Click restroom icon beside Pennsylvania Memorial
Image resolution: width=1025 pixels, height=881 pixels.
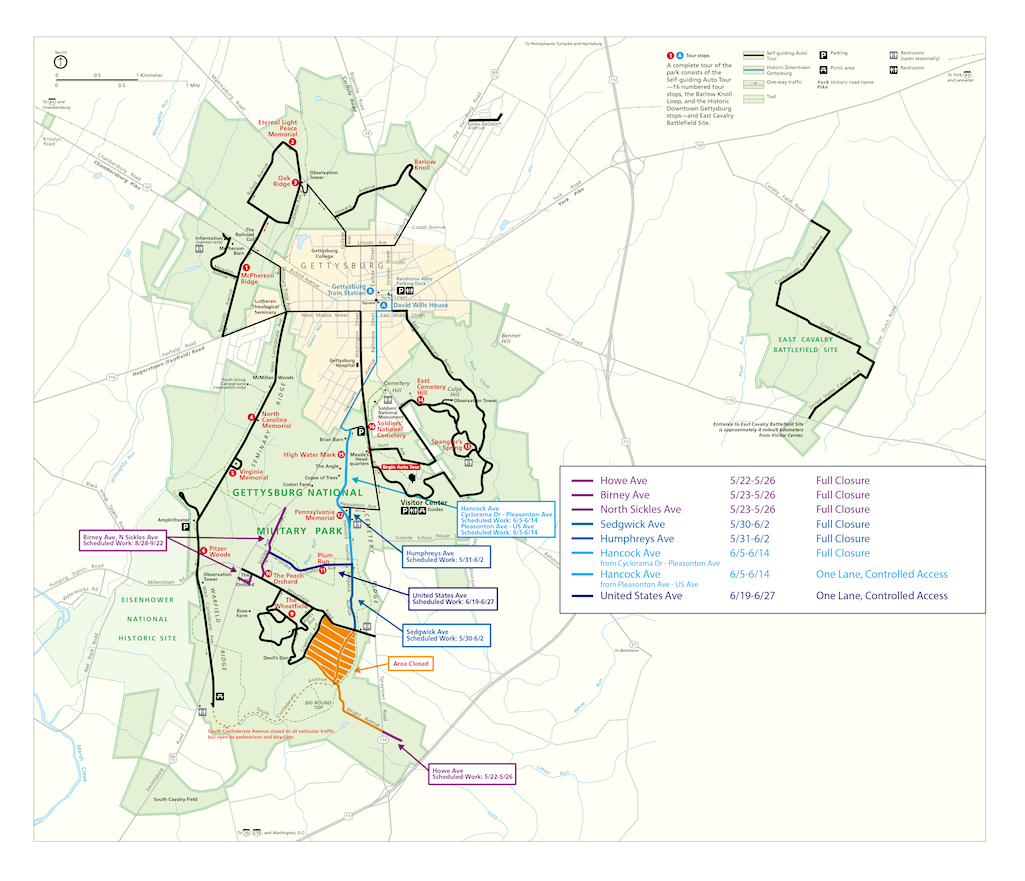tap(357, 524)
